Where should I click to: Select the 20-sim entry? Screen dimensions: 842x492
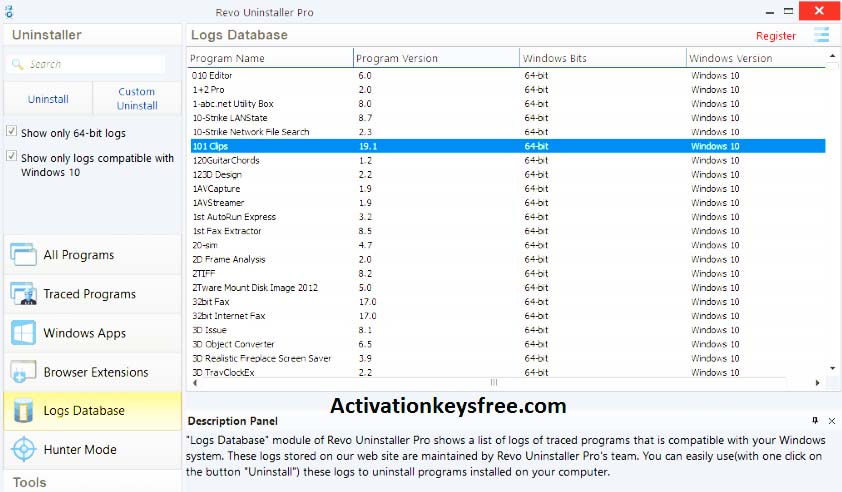[508, 245]
